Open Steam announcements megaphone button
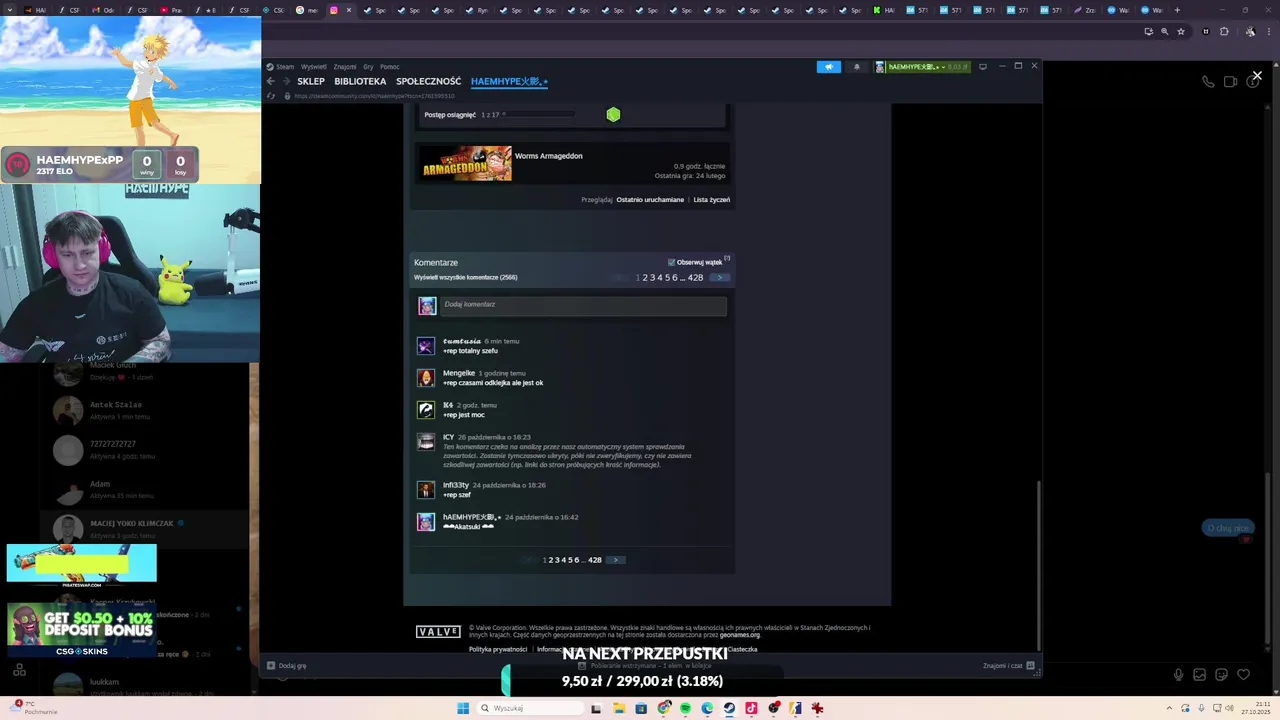Viewport: 1280px width, 720px height. pos(828,67)
